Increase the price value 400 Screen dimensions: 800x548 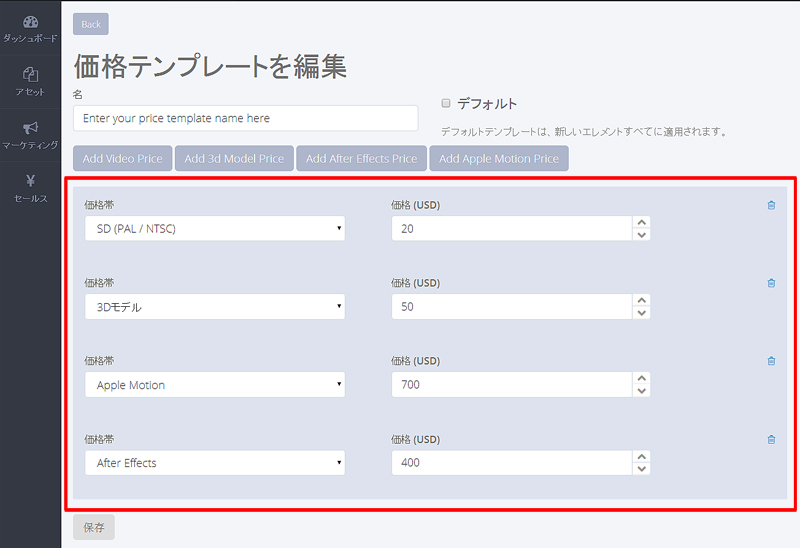[641, 457]
